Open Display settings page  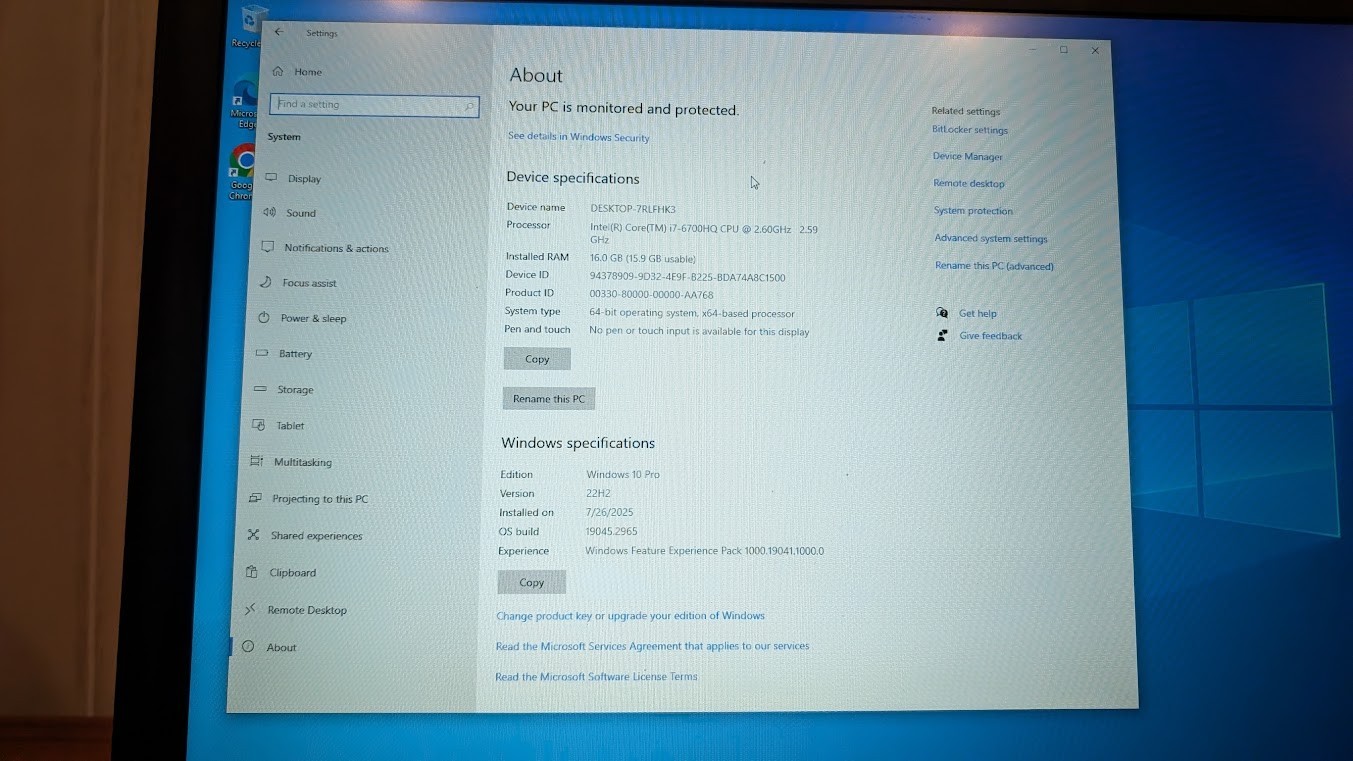coord(304,179)
